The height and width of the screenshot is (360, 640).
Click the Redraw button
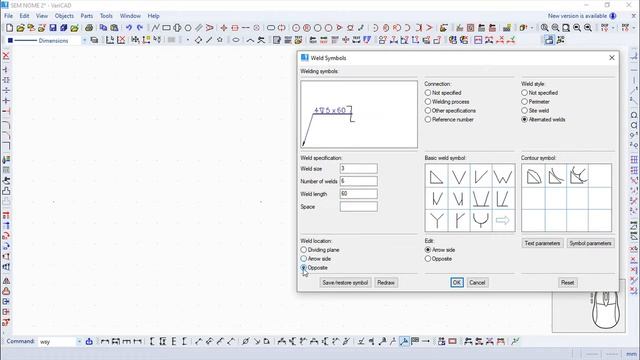tap(386, 282)
